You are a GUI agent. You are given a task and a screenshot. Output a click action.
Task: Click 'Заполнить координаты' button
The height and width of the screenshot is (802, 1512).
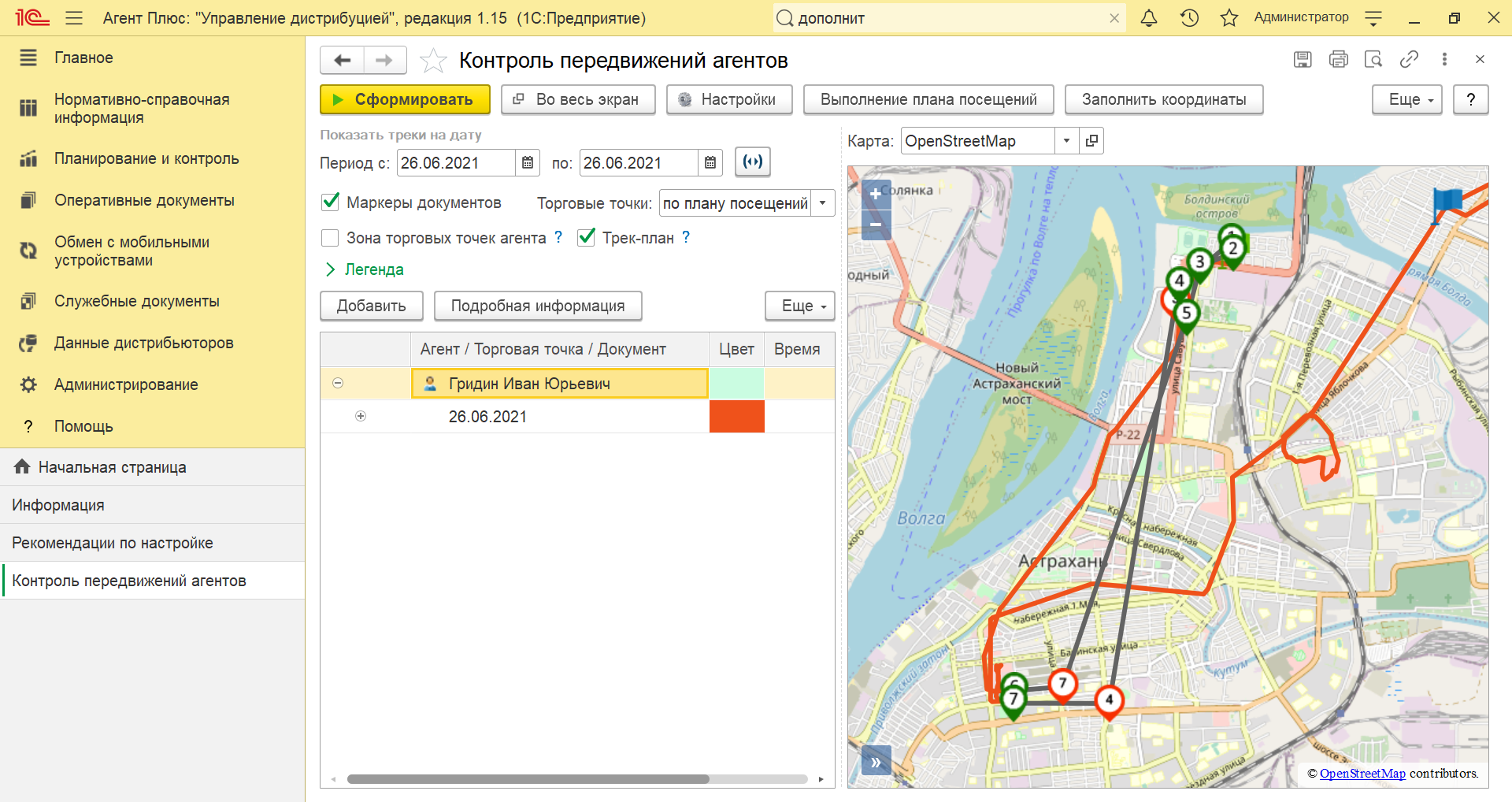point(1164,99)
